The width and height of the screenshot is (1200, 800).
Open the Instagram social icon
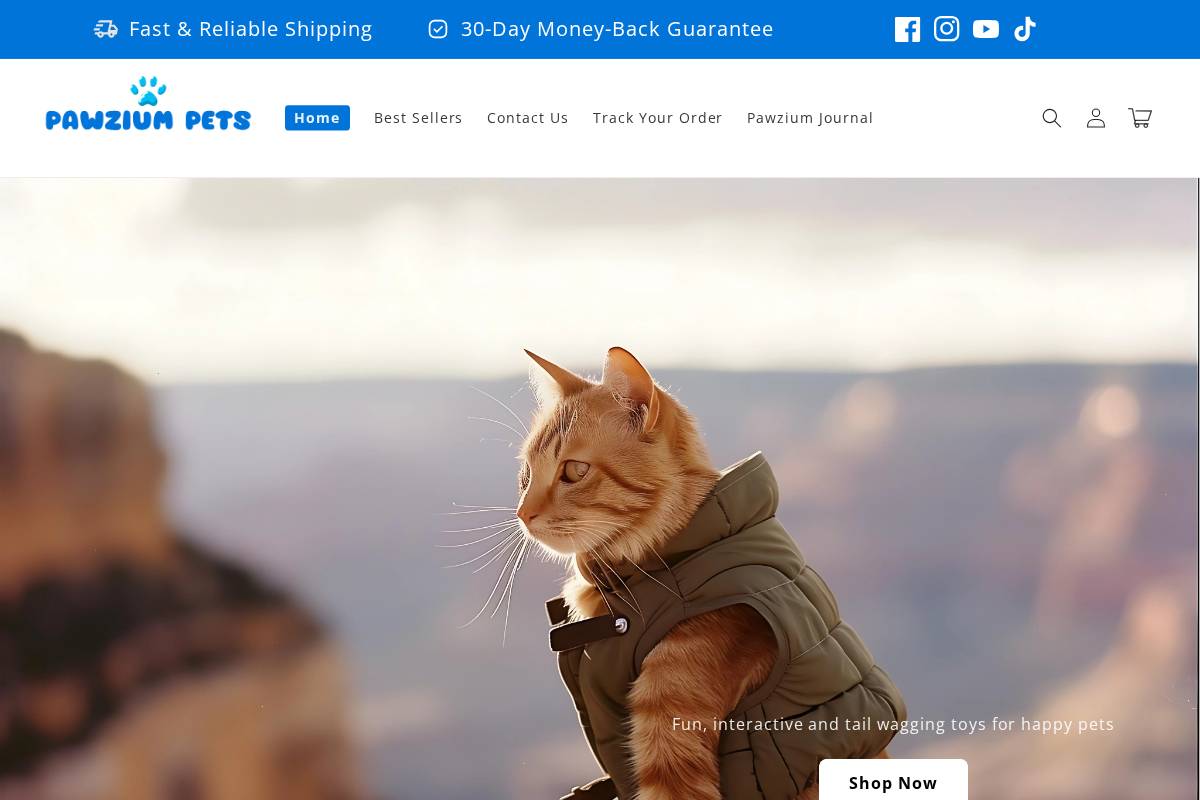tap(946, 29)
